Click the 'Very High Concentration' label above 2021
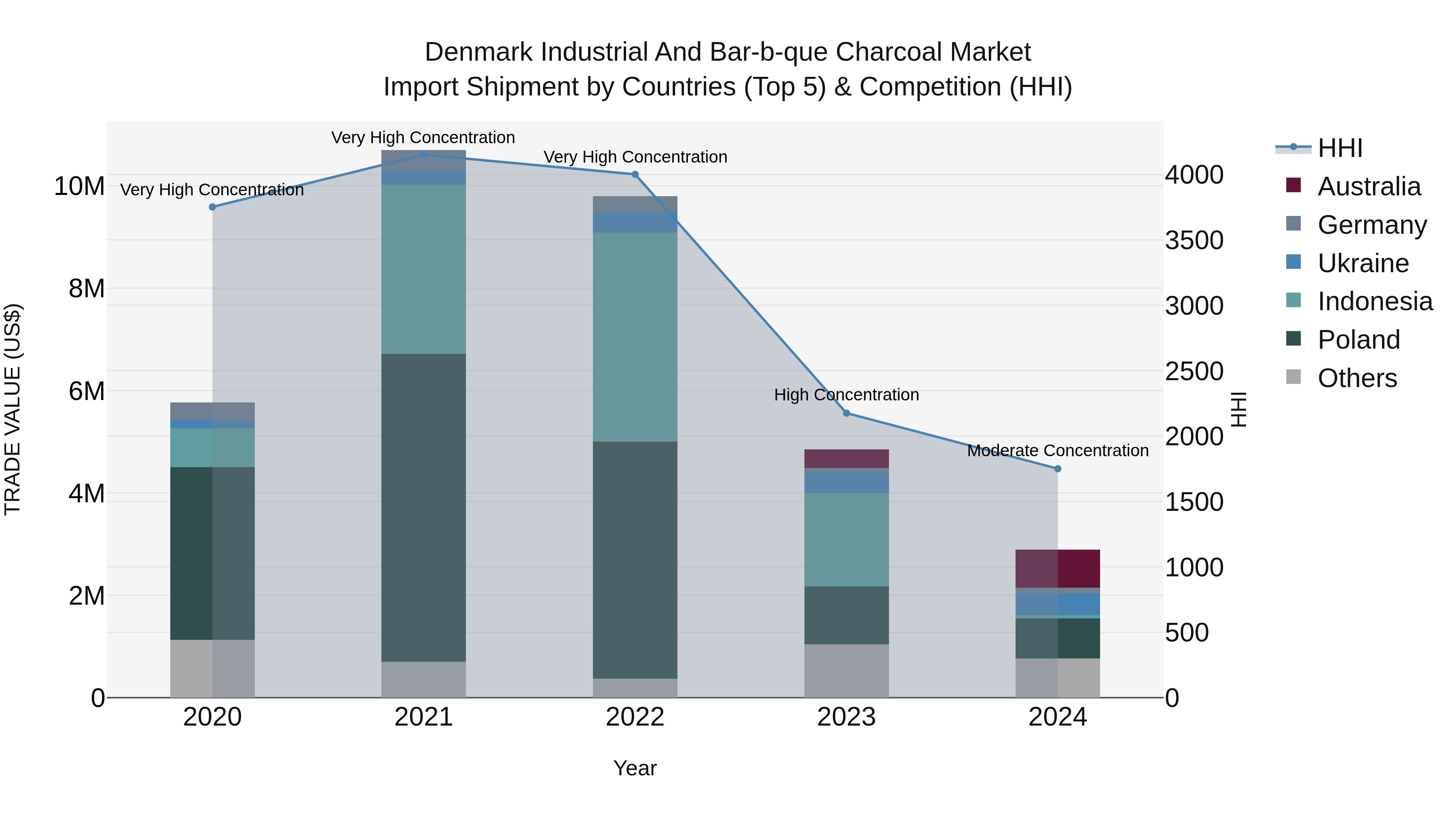 [423, 138]
